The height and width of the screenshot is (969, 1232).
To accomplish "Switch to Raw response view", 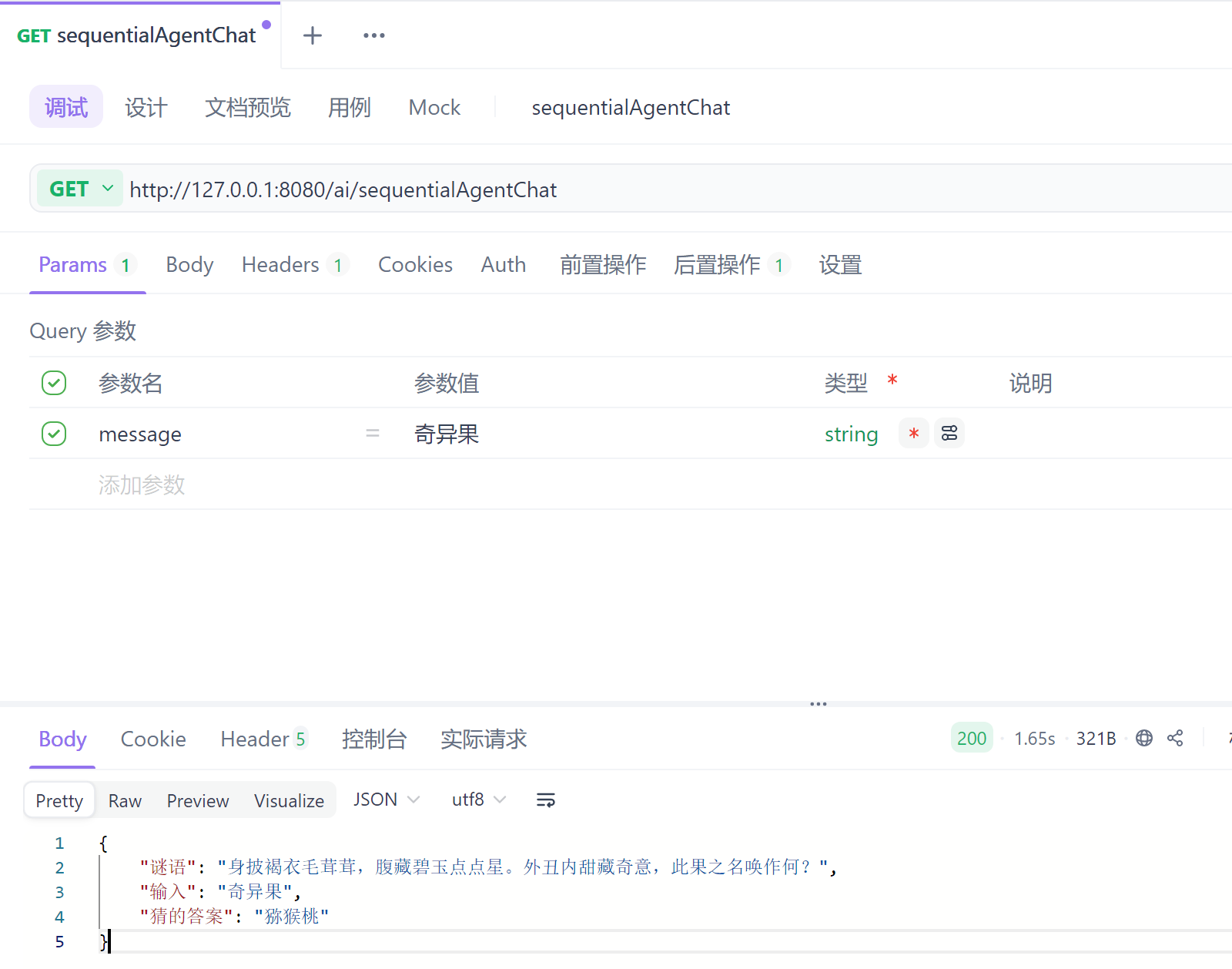I will click(x=125, y=801).
